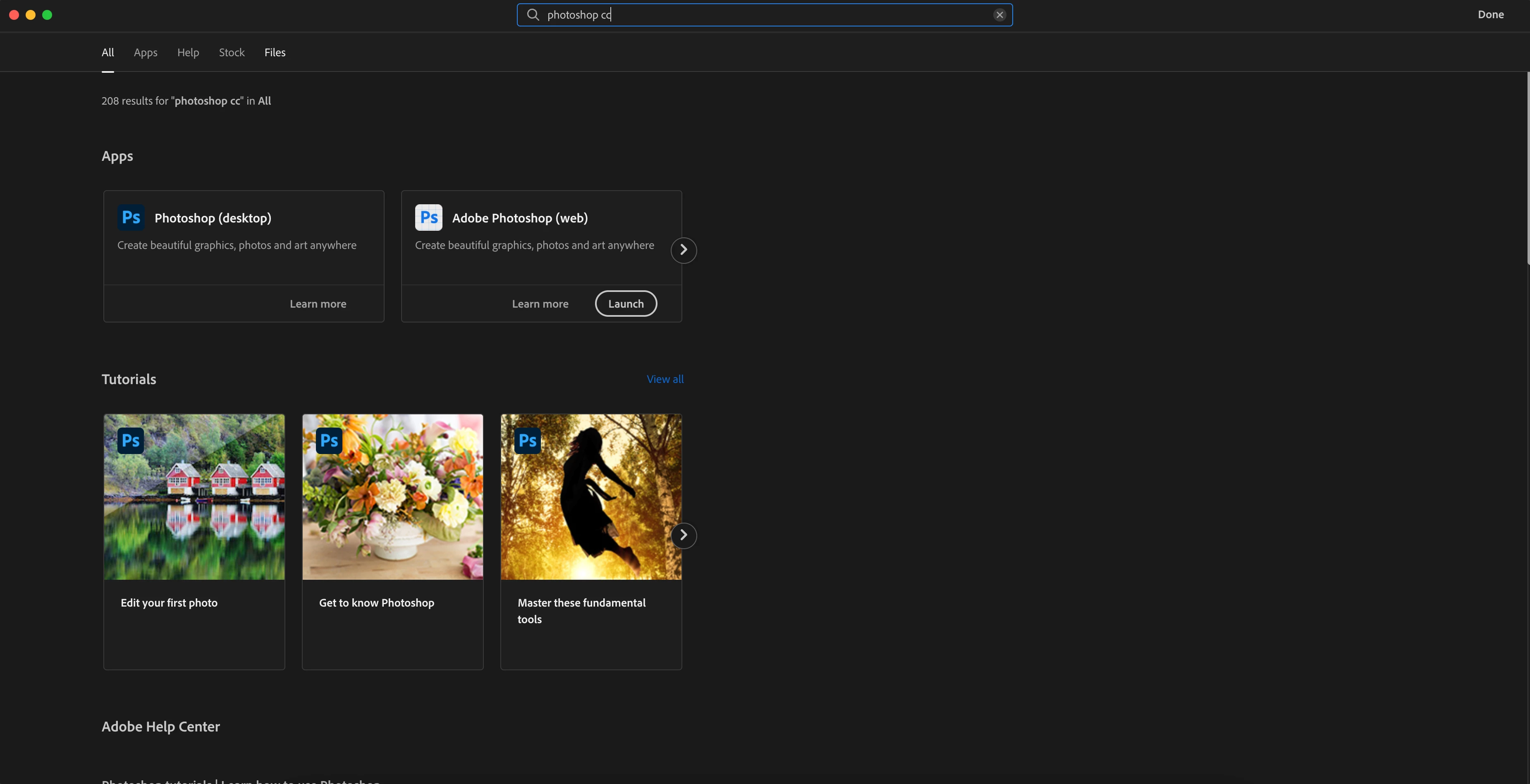Click Learn more for Photoshop desktop
1530x784 pixels.
coord(318,304)
